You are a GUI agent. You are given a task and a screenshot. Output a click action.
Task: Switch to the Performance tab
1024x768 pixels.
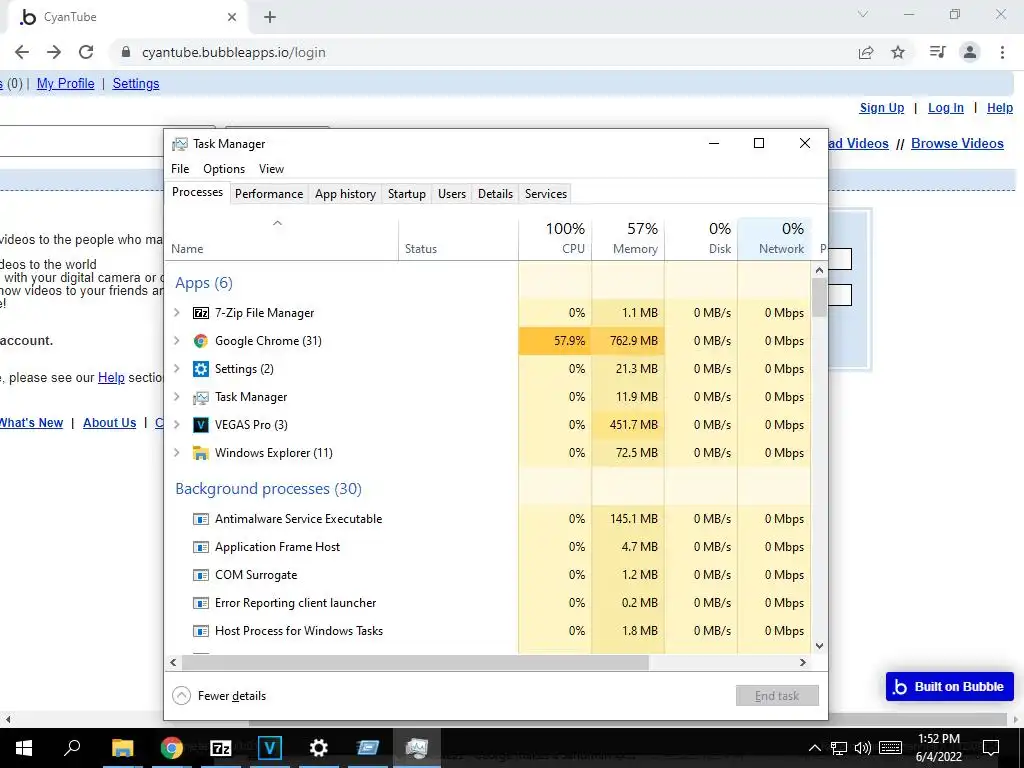269,194
